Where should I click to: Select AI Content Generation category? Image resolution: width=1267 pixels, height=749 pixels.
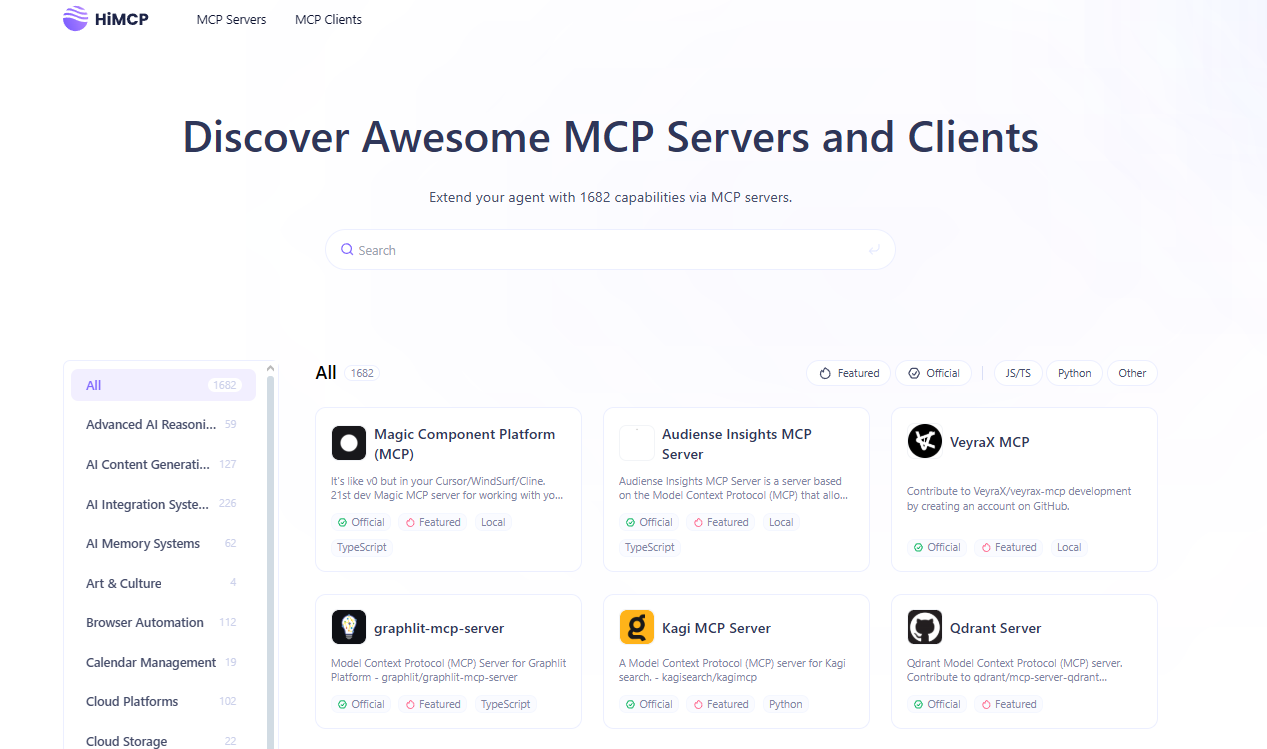pyautogui.click(x=163, y=464)
